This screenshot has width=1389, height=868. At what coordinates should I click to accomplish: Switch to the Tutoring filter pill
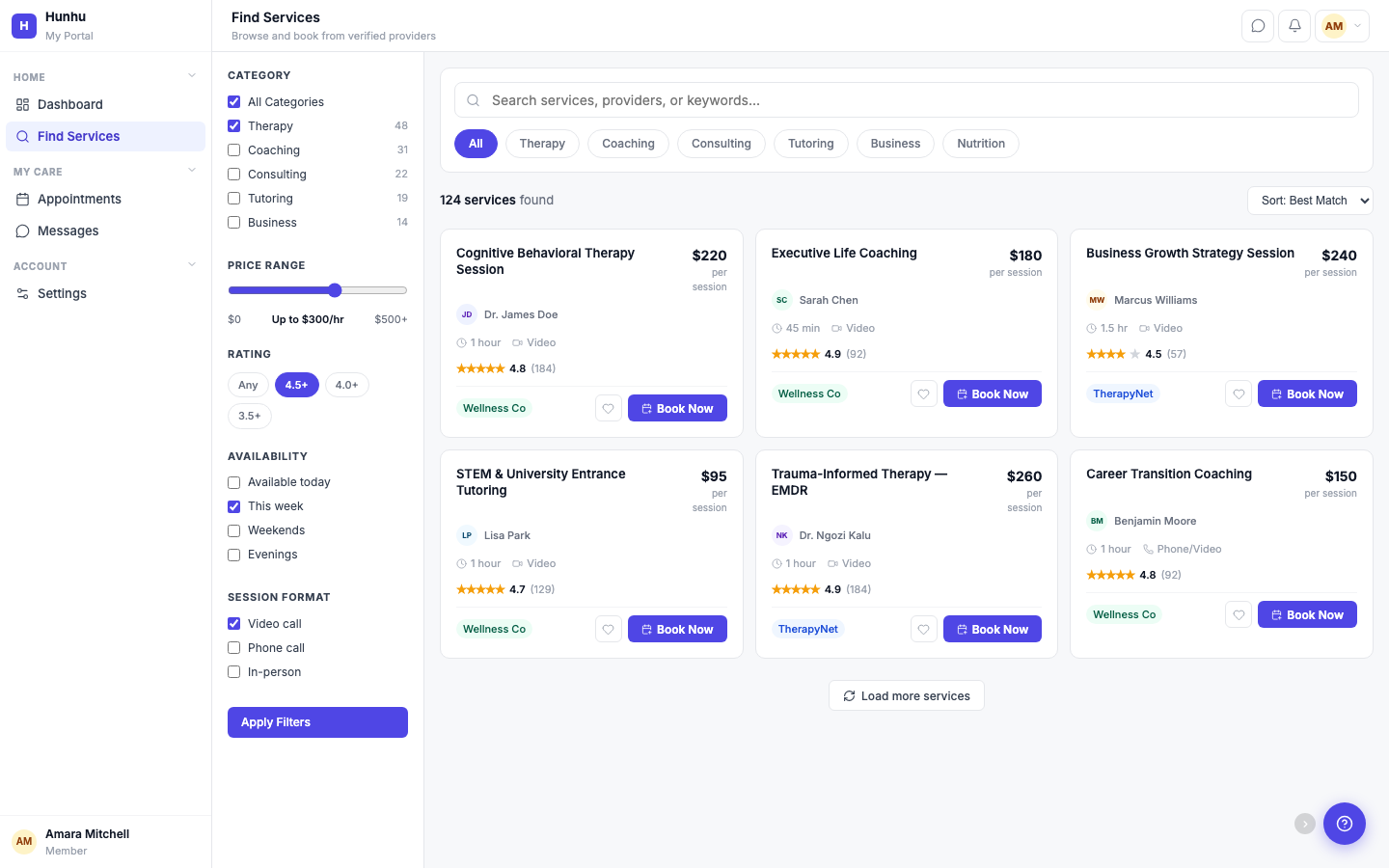(x=810, y=143)
